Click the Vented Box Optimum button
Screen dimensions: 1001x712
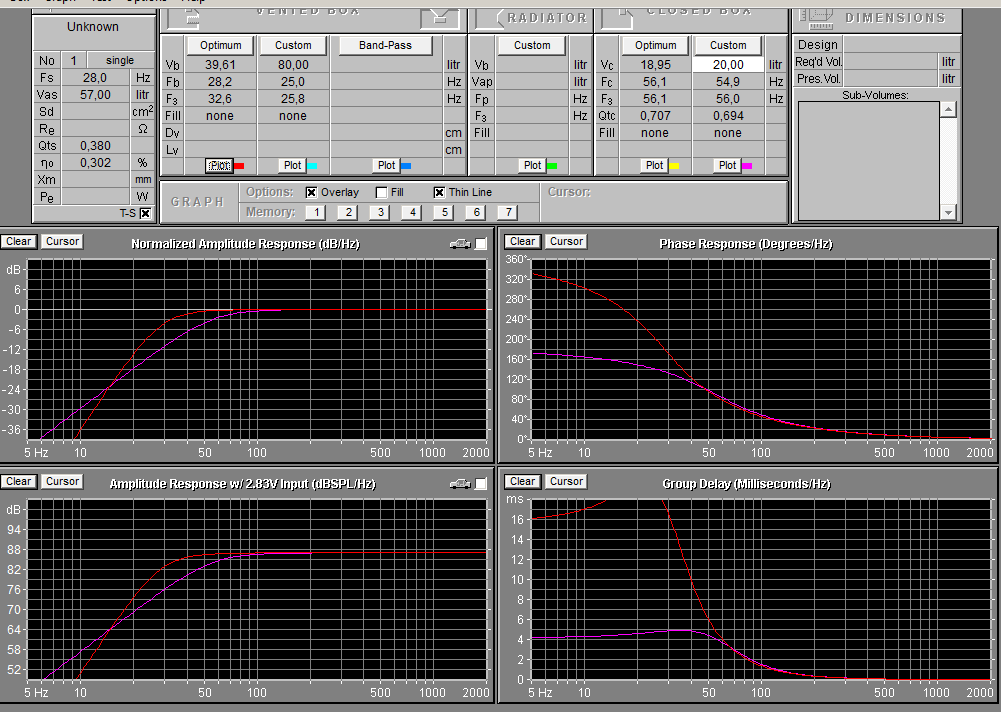(x=220, y=45)
